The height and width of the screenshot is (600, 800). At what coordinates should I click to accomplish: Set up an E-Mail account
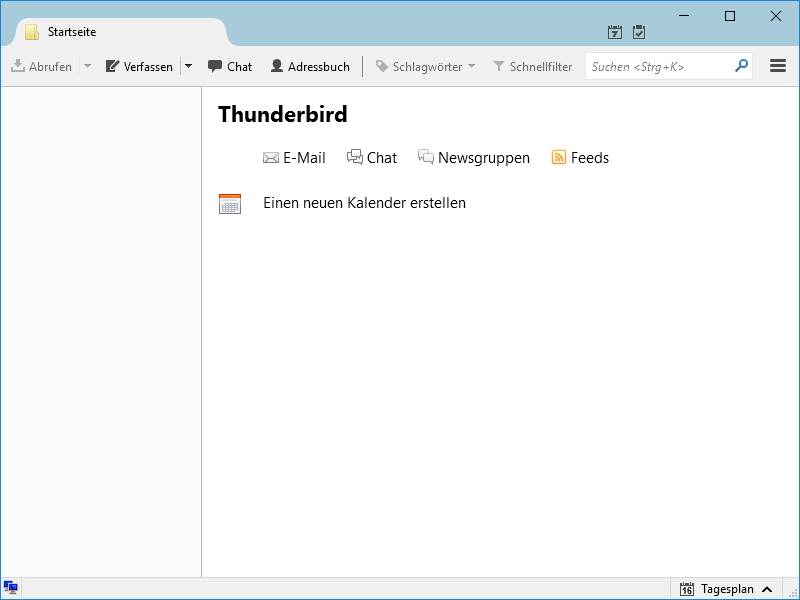click(294, 158)
